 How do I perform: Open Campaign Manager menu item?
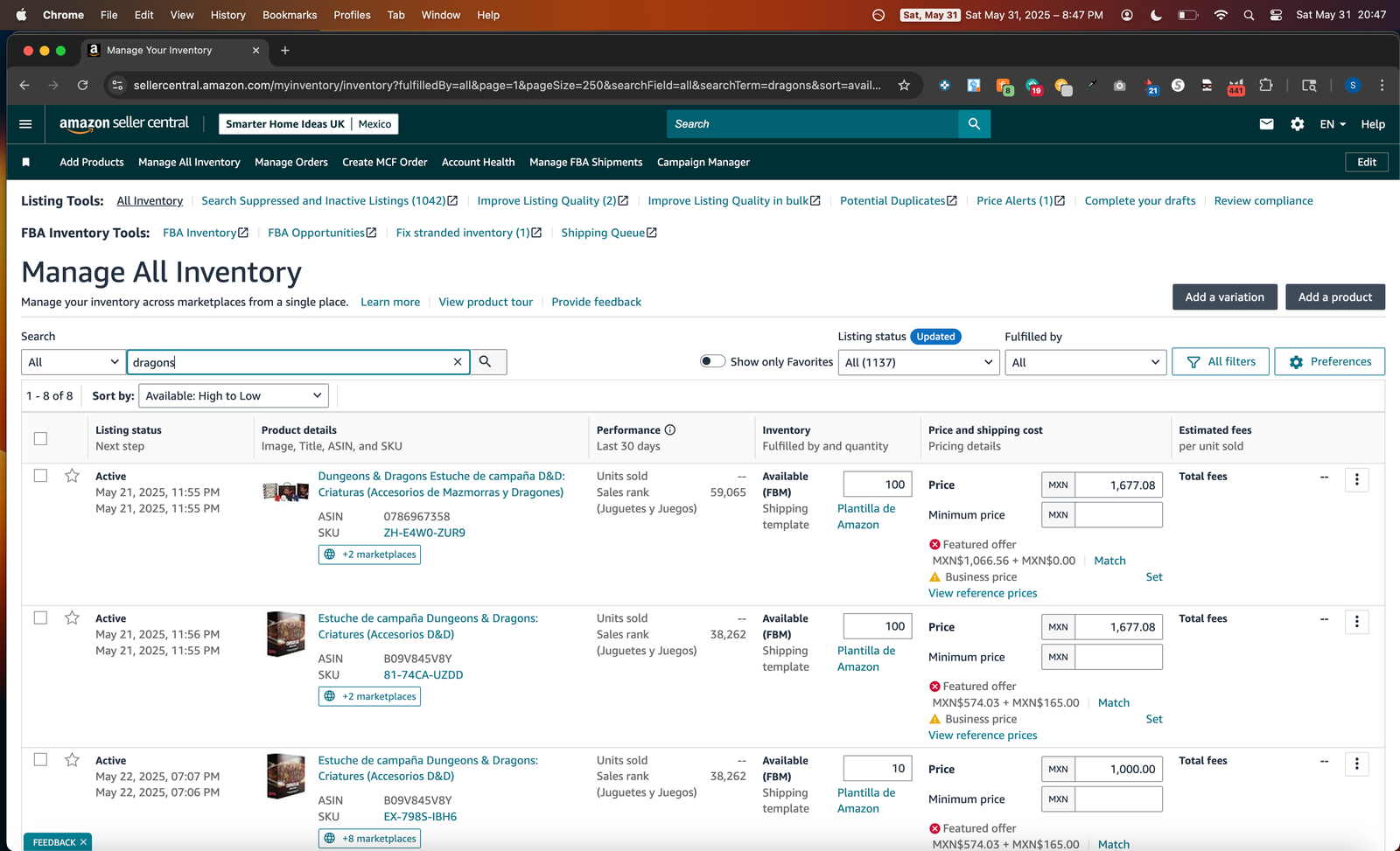703,163
